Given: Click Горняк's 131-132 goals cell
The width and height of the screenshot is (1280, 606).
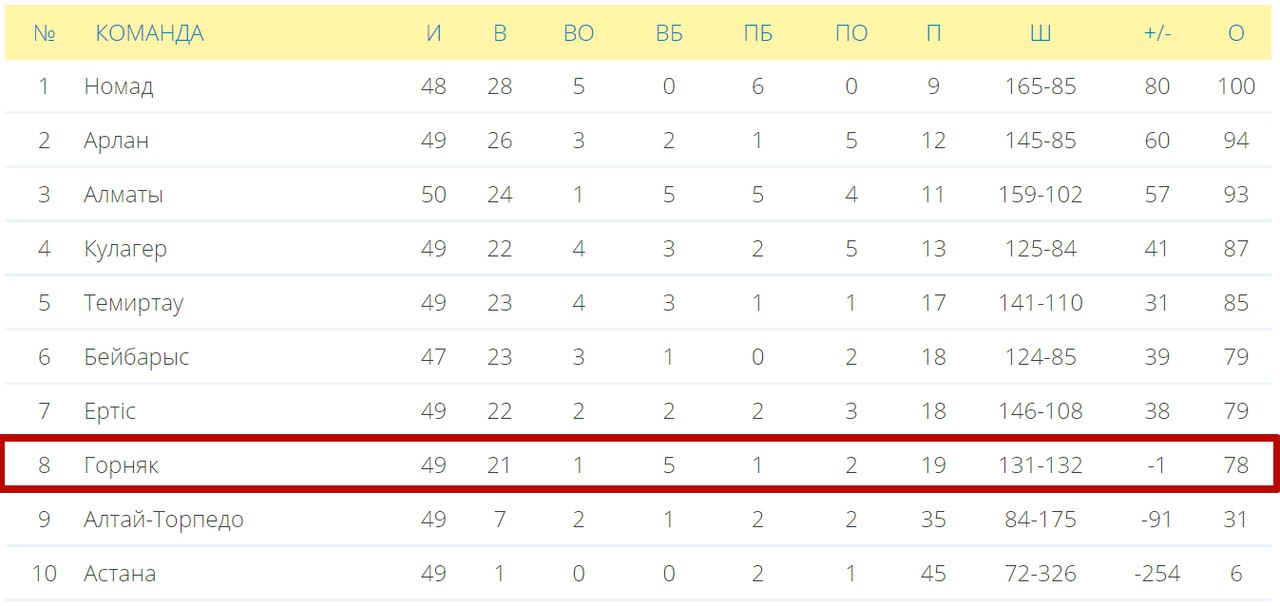Looking at the screenshot, I should [x=1040, y=465].
